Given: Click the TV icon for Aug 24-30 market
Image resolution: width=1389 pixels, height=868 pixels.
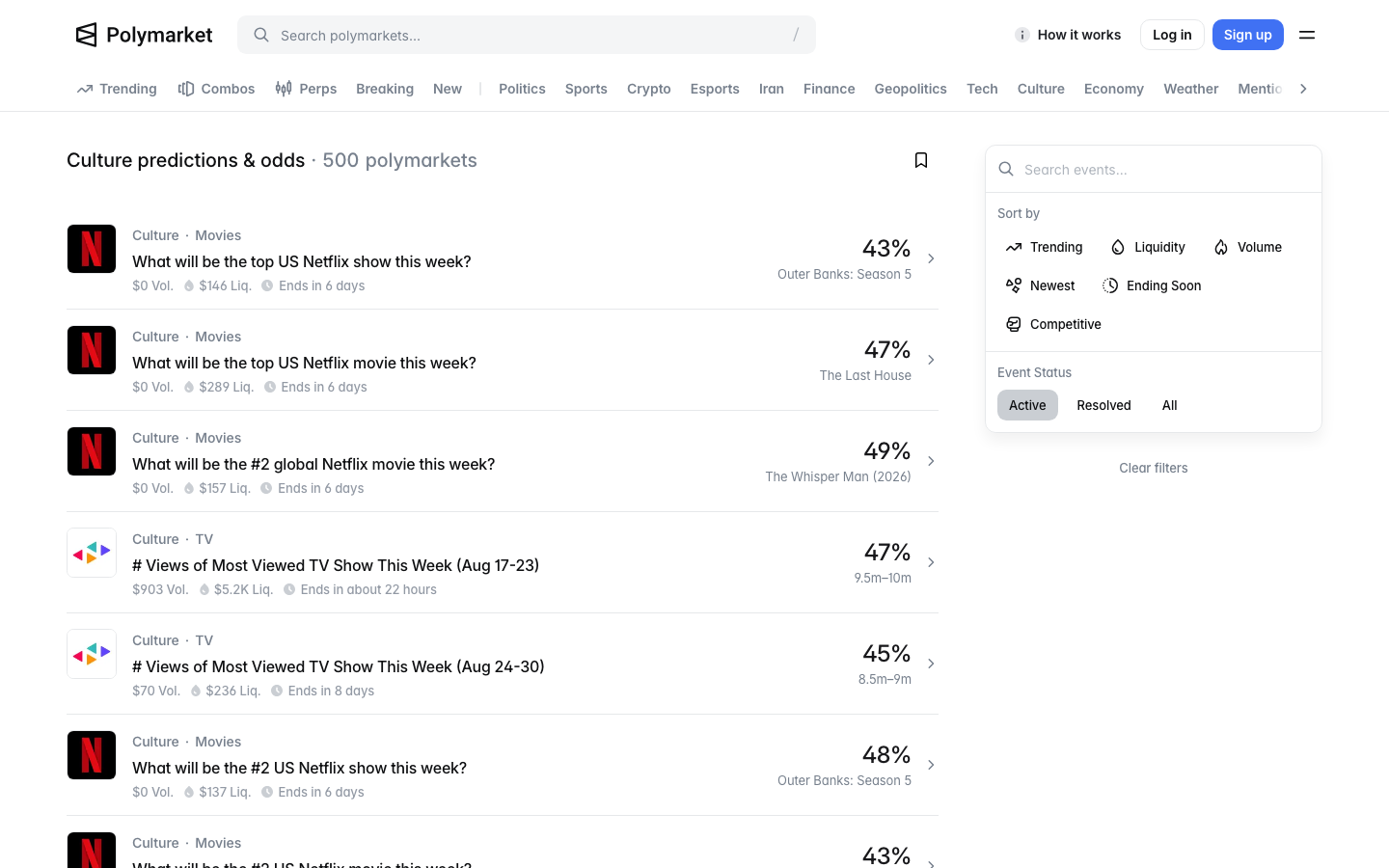Looking at the screenshot, I should point(92,654).
